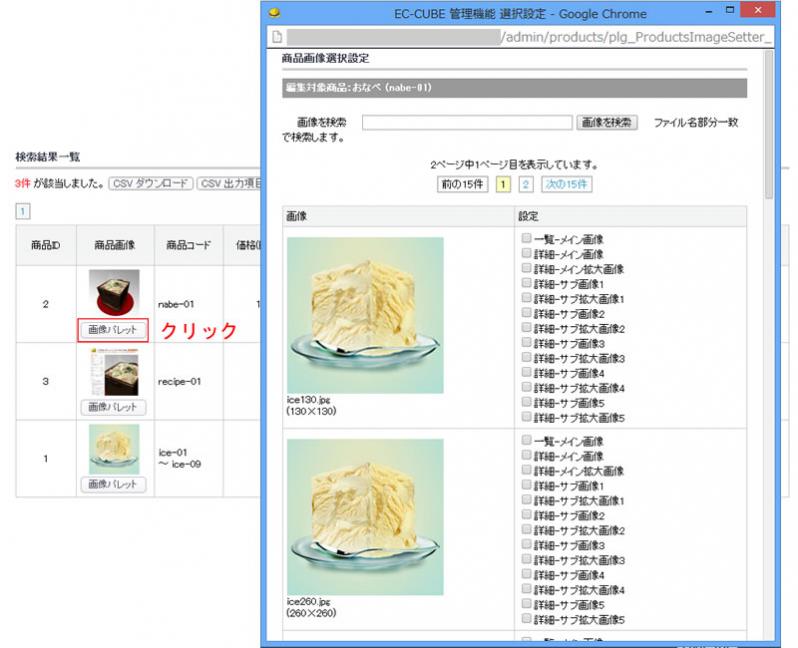798x648 pixels.
Task: Focus the image search text field
Action: [x=467, y=122]
